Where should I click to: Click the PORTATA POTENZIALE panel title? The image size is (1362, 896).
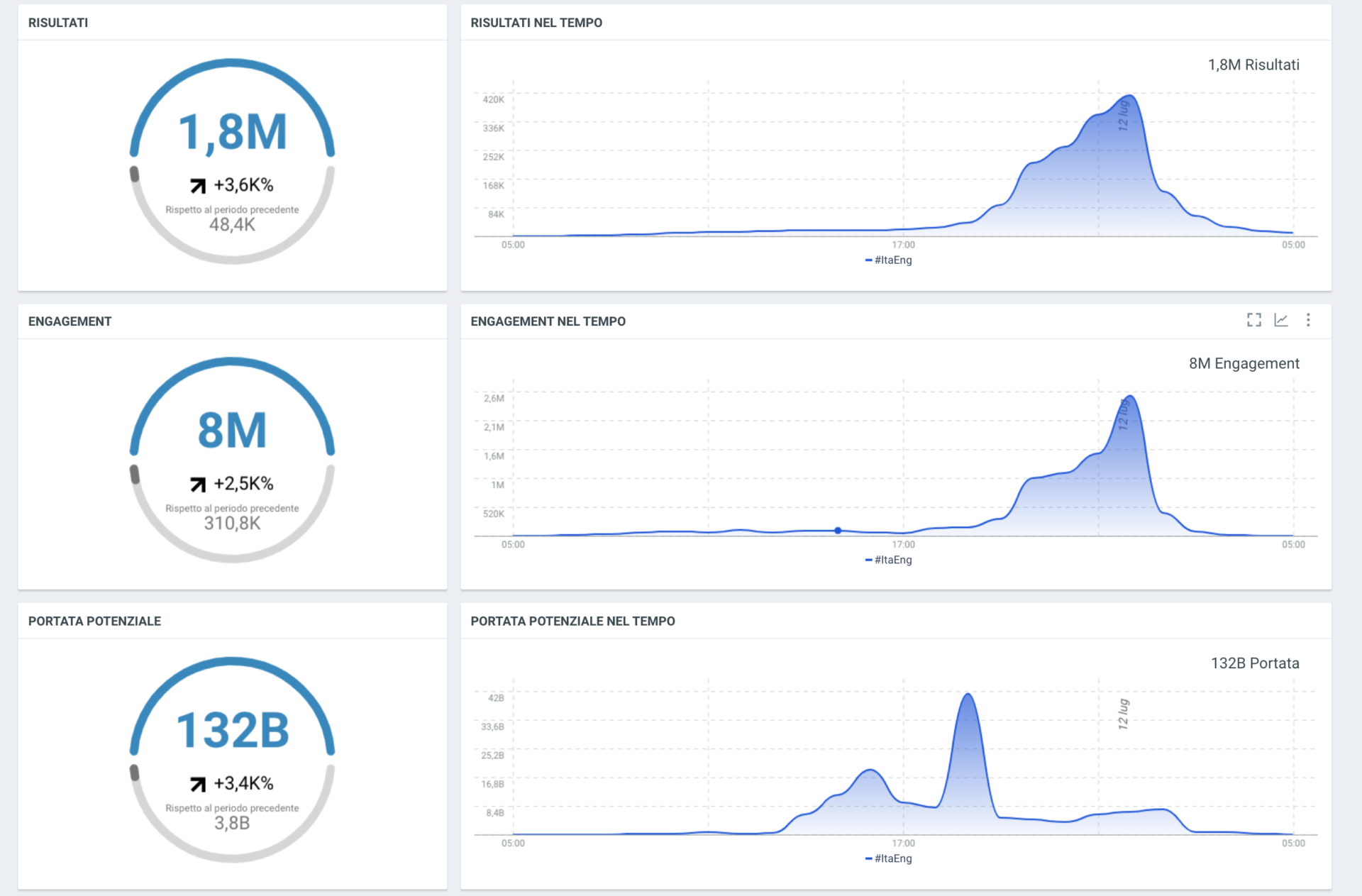[x=94, y=621]
